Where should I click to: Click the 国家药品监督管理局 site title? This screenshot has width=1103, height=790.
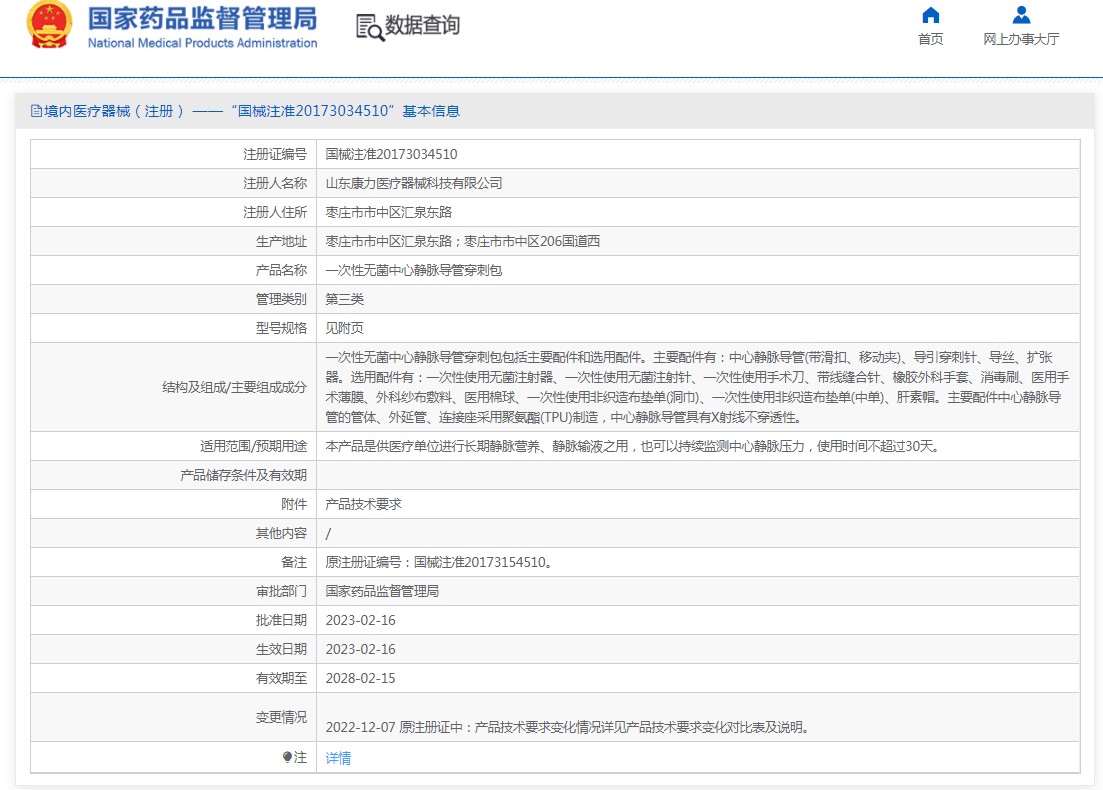coord(202,18)
